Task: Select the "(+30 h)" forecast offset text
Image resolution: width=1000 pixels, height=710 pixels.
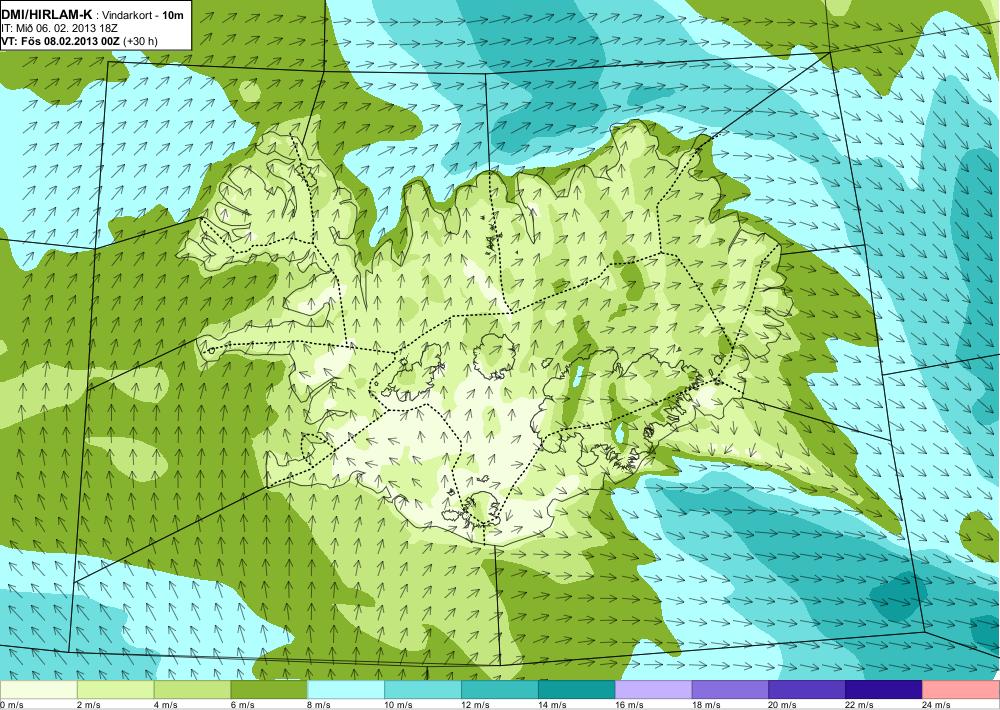Action: [x=140, y=41]
